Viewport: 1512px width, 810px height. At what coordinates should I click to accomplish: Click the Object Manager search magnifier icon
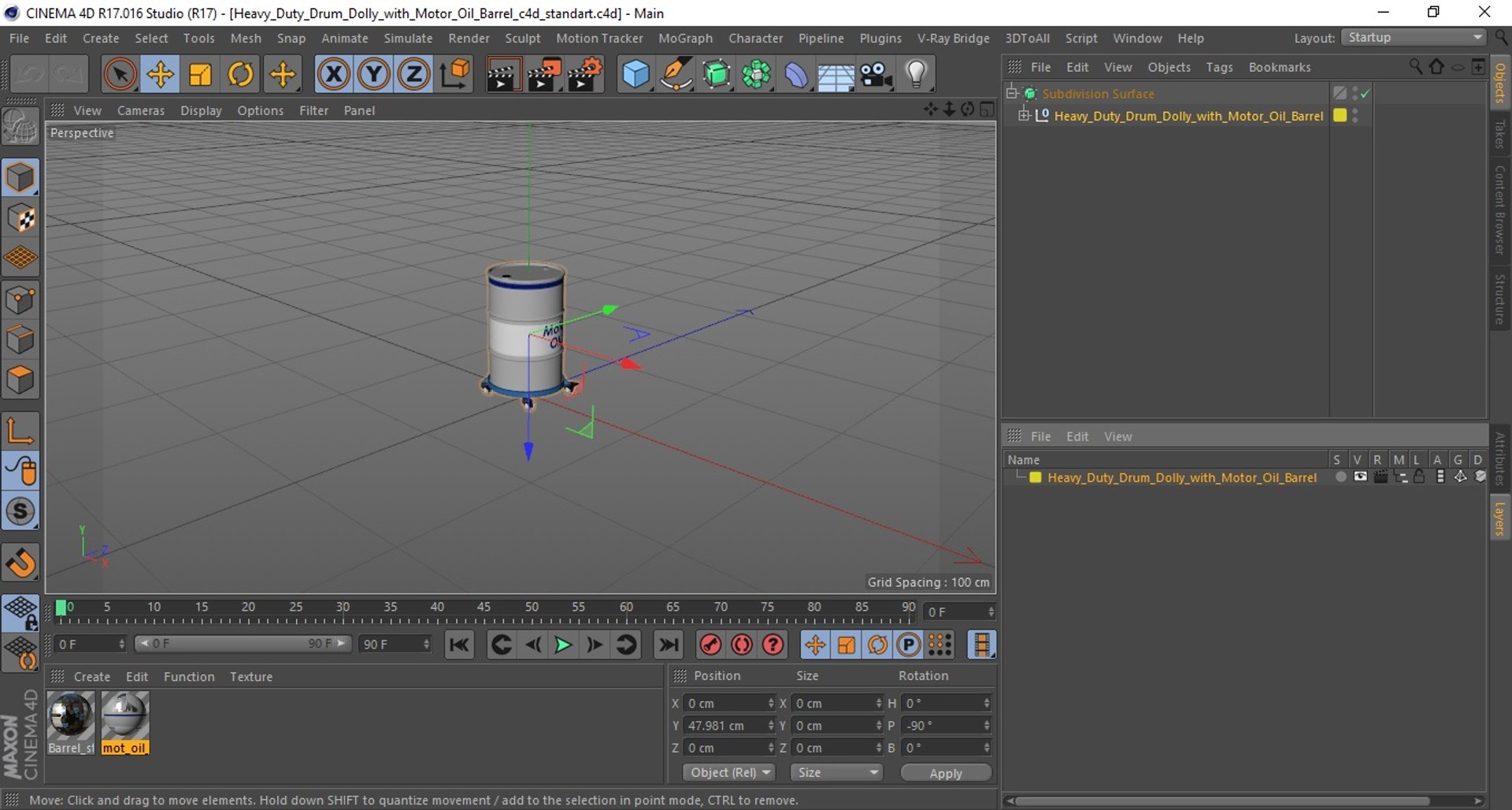1416,67
